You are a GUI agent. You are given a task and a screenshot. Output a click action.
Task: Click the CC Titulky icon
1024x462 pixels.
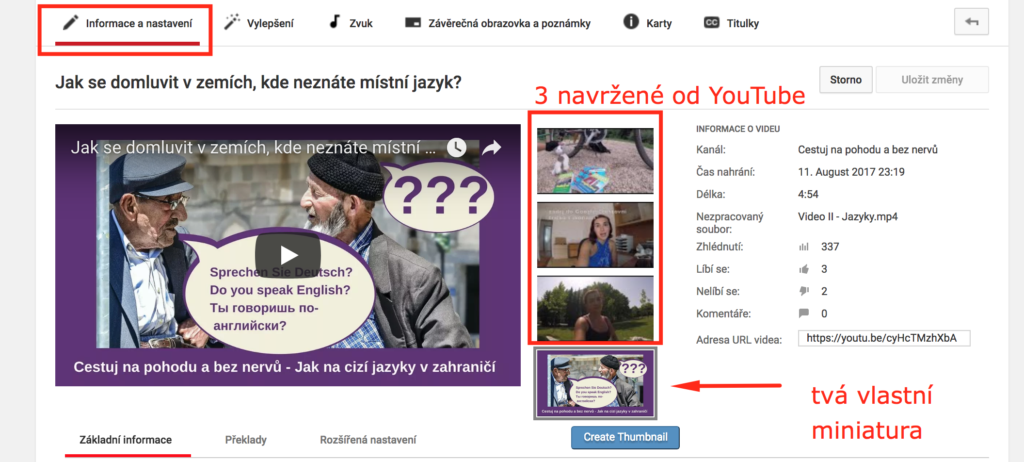pyautogui.click(x=711, y=22)
